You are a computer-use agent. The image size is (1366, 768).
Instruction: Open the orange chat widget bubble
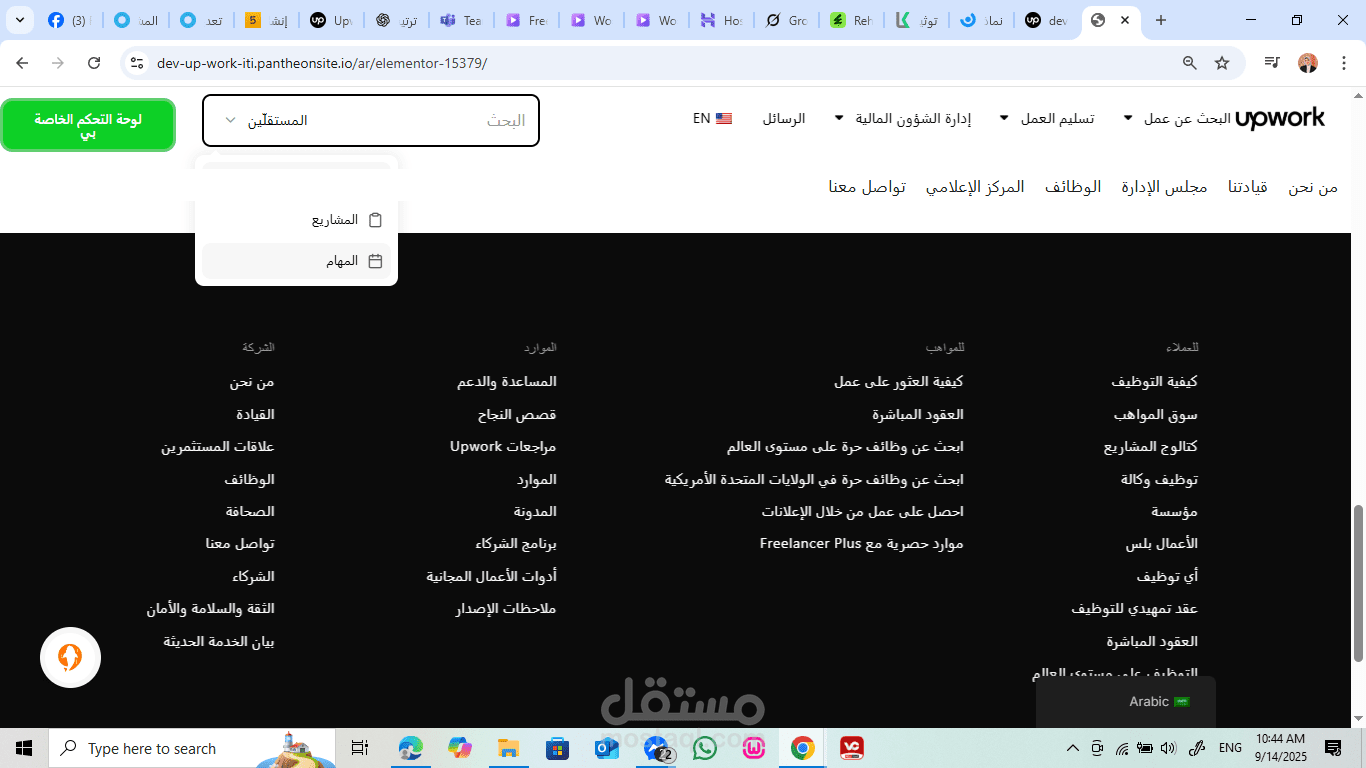[x=70, y=657]
